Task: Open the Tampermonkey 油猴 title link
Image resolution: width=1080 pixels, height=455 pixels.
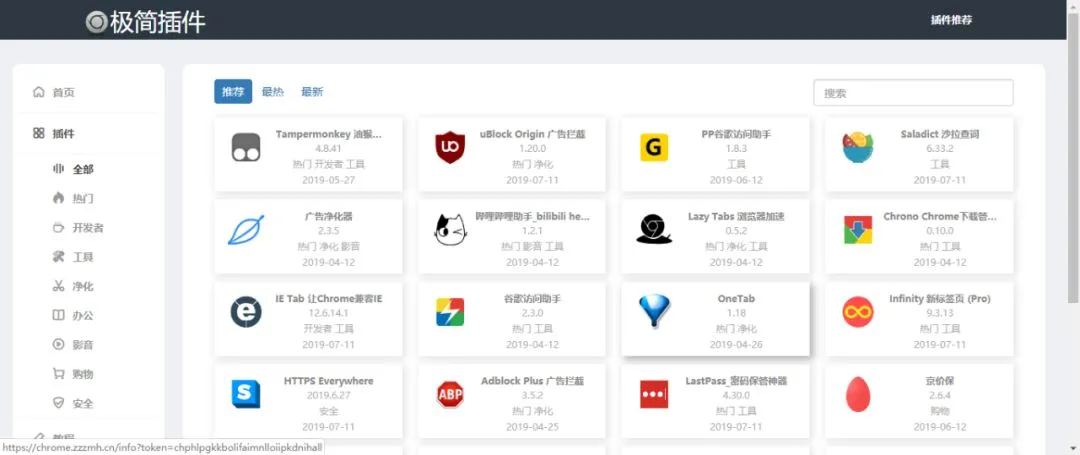Action: pyautogui.click(x=329, y=134)
